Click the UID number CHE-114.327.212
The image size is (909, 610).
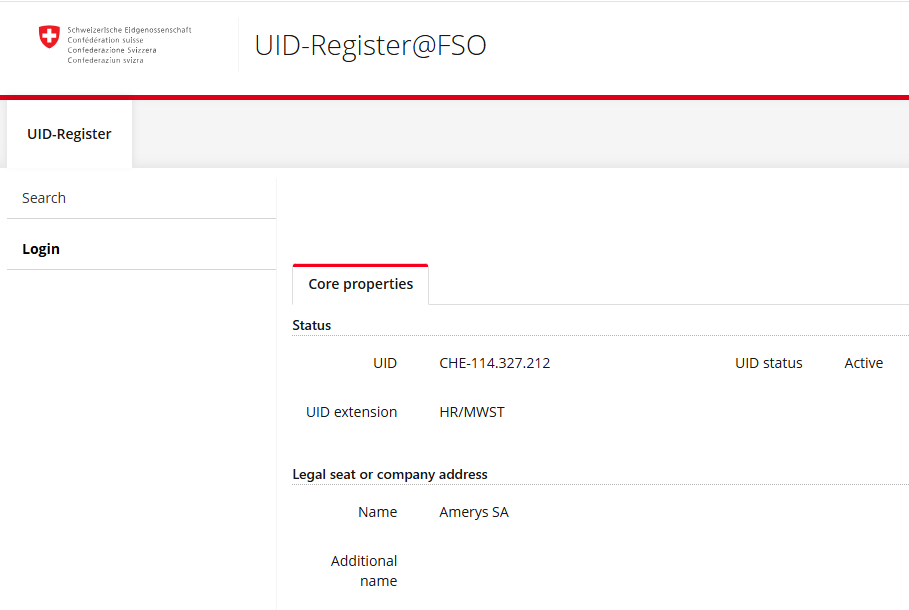pyautogui.click(x=494, y=363)
